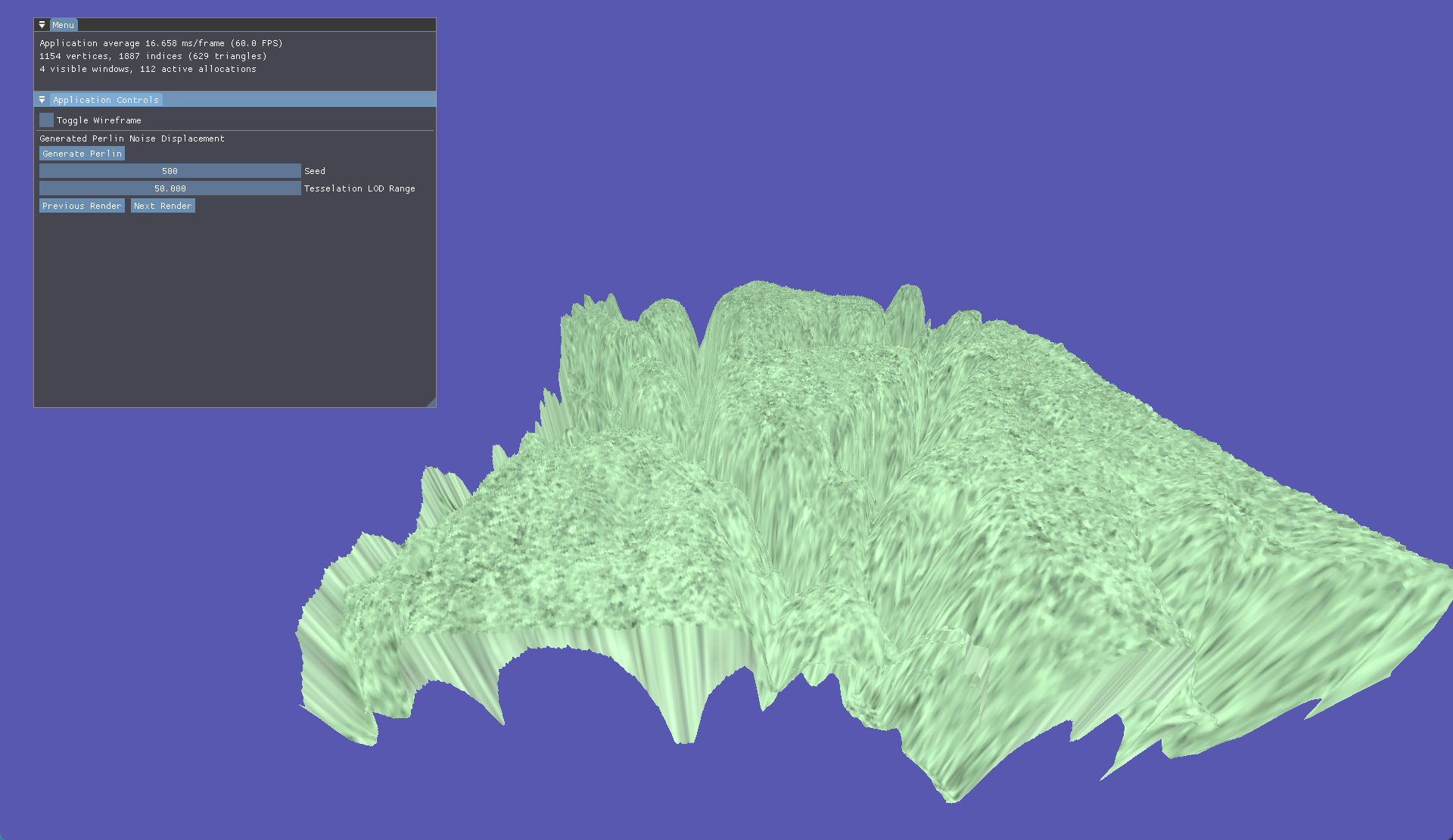
Task: Click the Seed slider showing 500
Action: pos(170,171)
